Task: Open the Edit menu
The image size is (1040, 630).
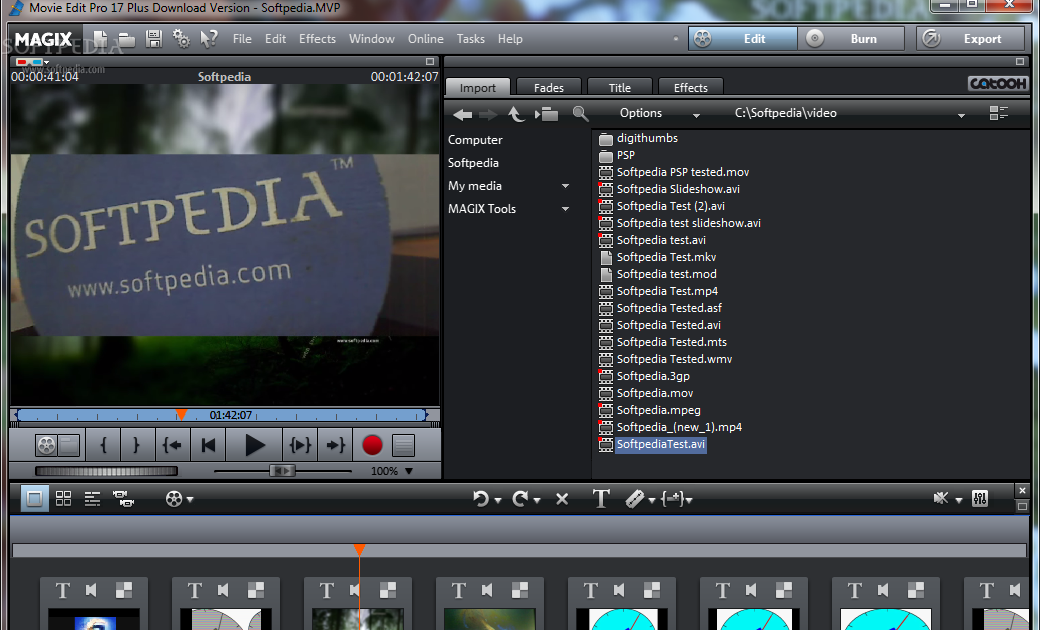Action: click(x=275, y=39)
